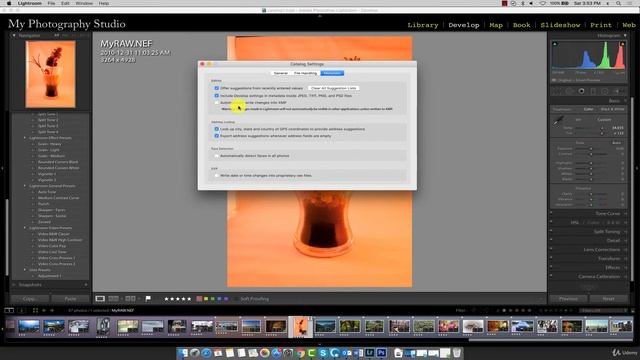Toggle Soft Proofing checkbox
Screen dimensions: 640x360
coord(236,299)
